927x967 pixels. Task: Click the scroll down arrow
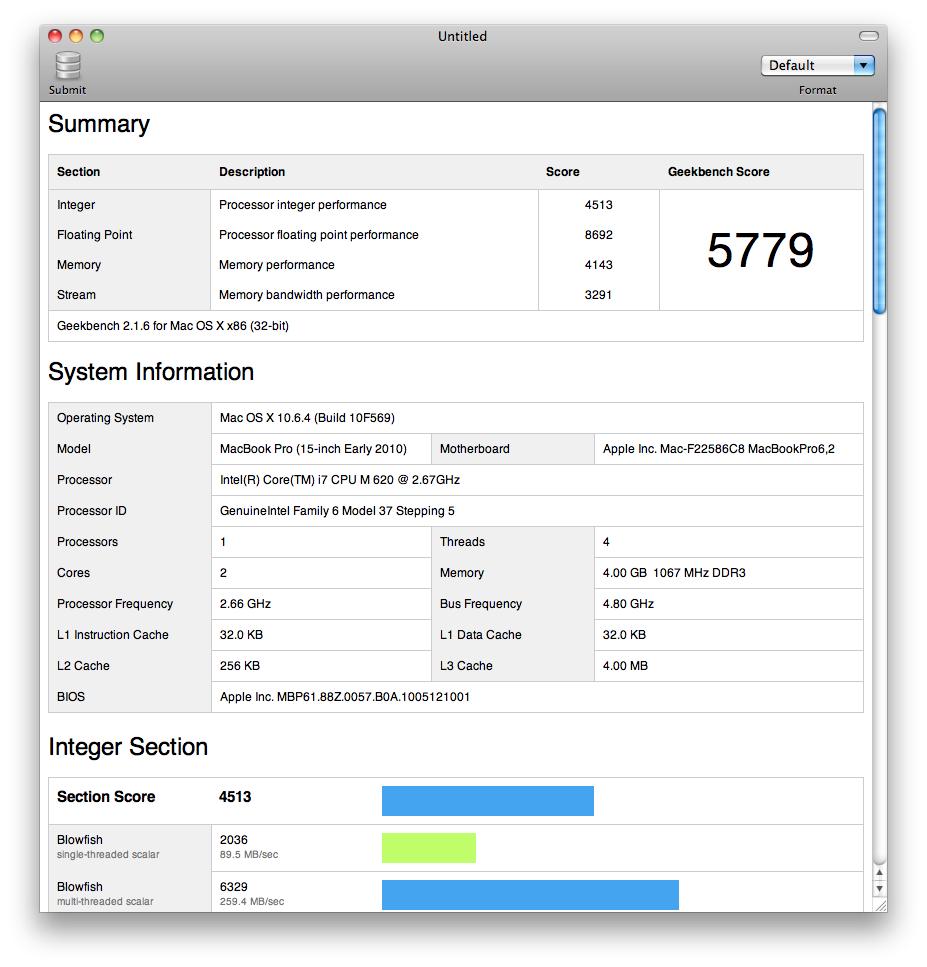880,889
